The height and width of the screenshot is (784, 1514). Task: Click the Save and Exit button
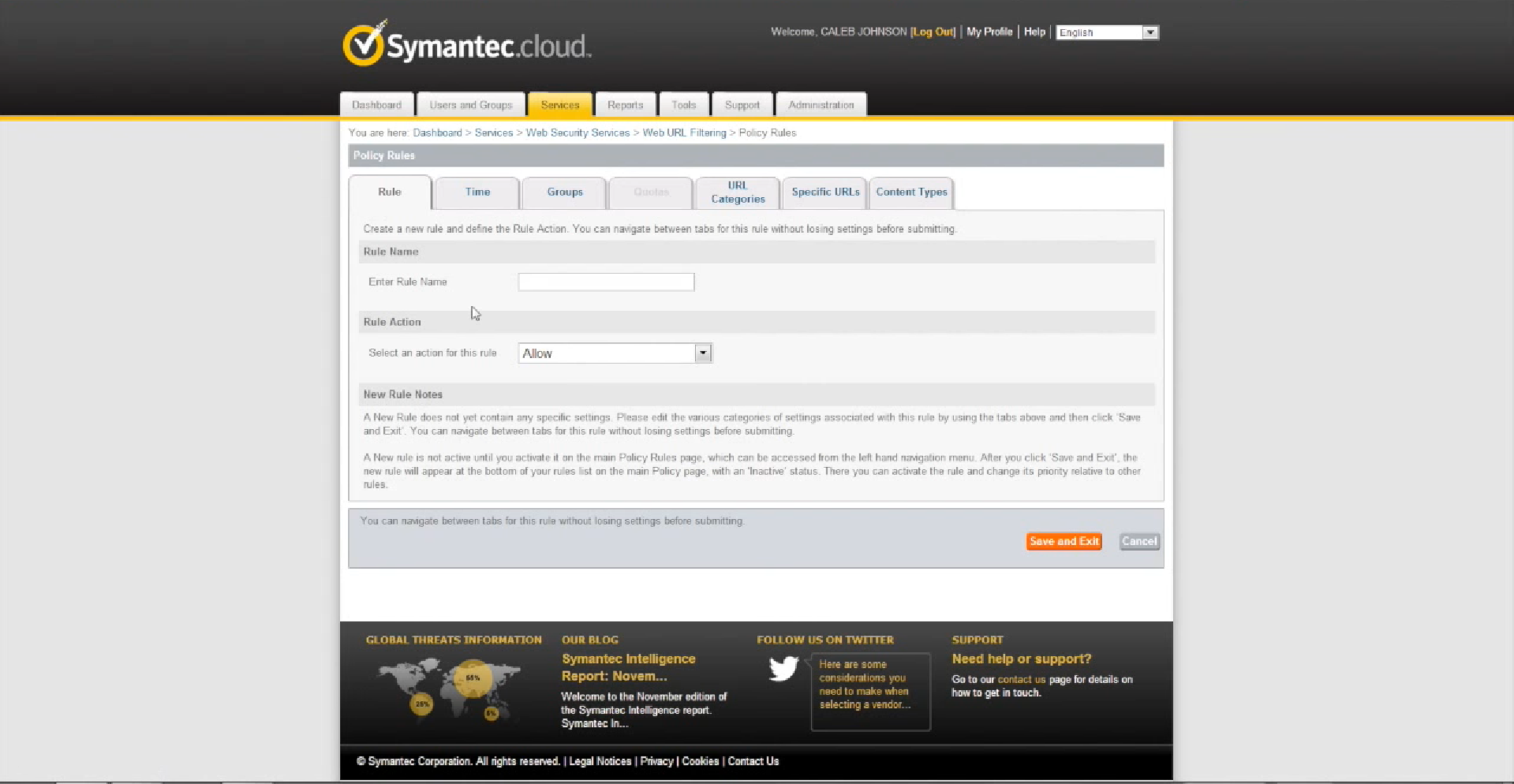pos(1064,541)
